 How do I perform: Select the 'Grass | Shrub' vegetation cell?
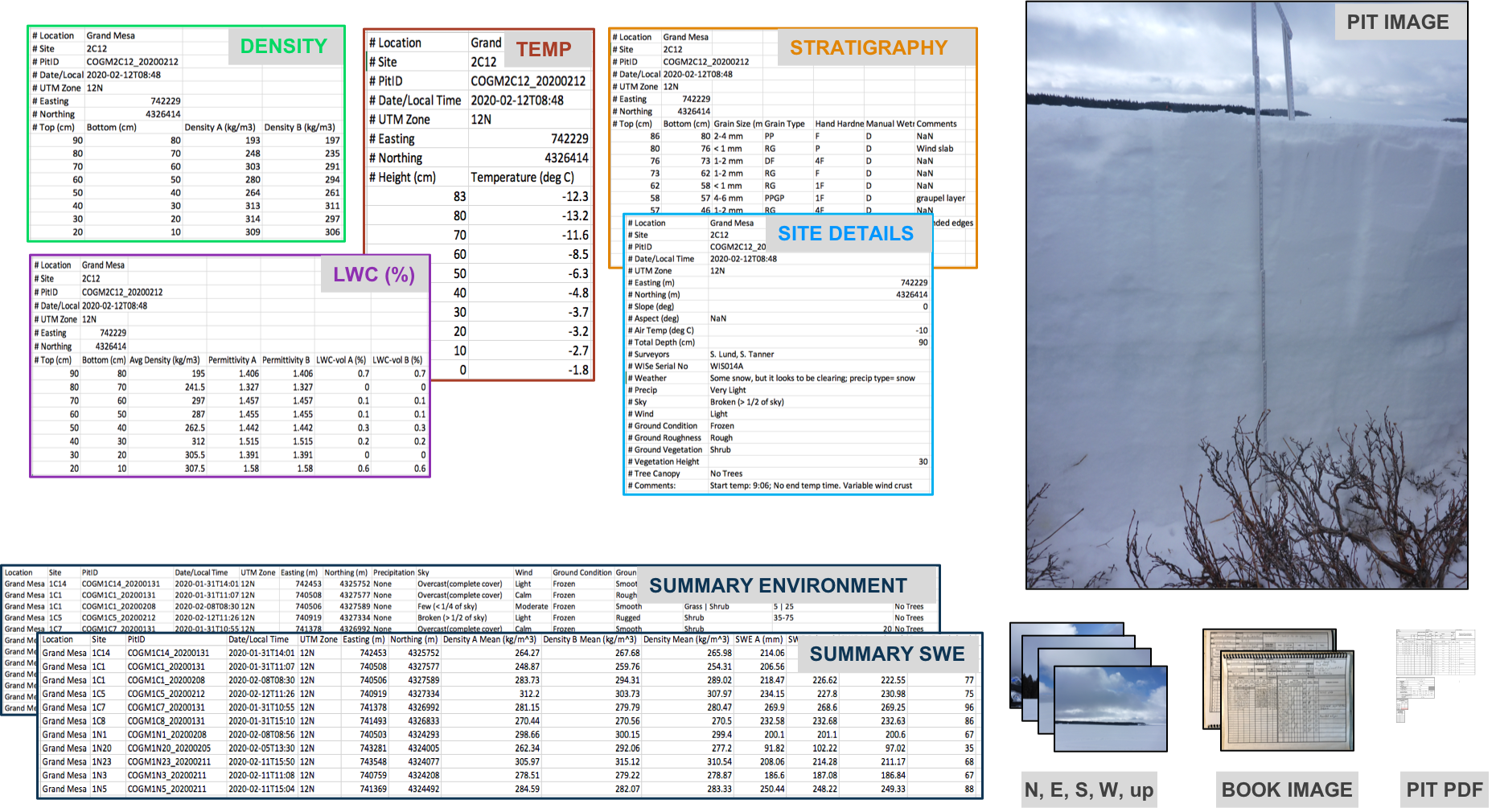(707, 606)
